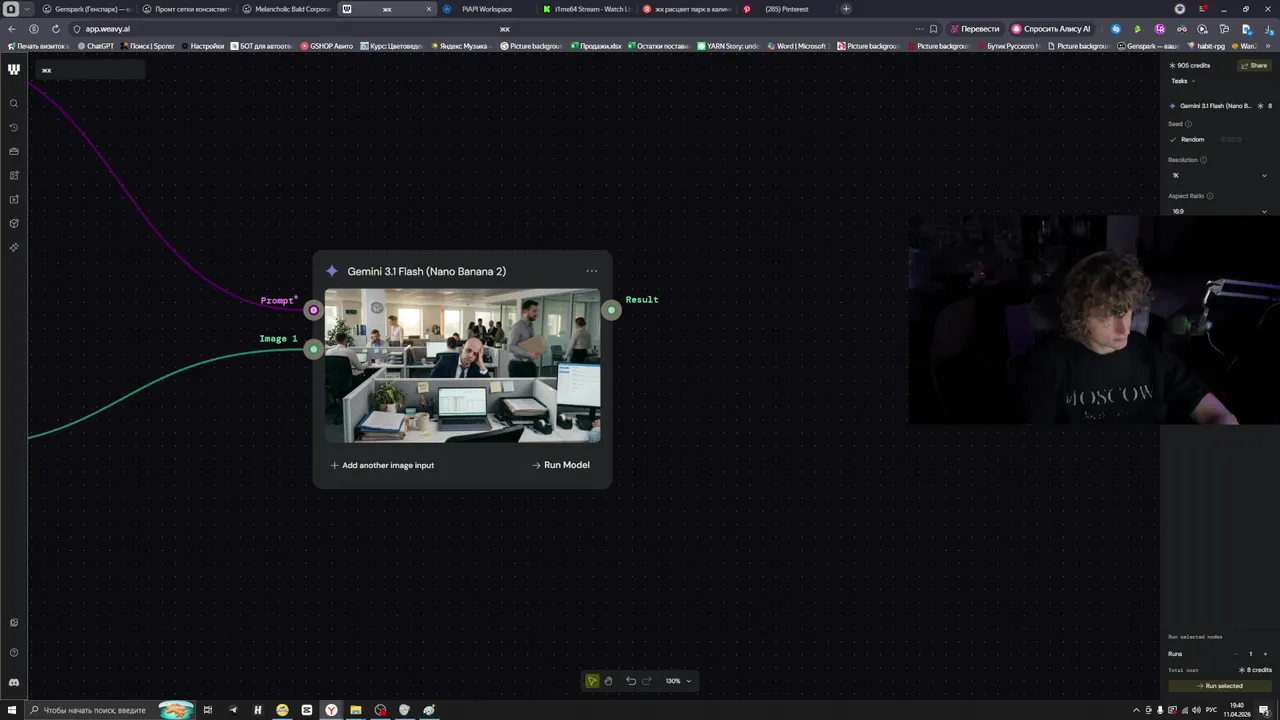Viewport: 1280px width, 720px height.
Task: Switch to Pinterest browser tab
Action: click(786, 9)
